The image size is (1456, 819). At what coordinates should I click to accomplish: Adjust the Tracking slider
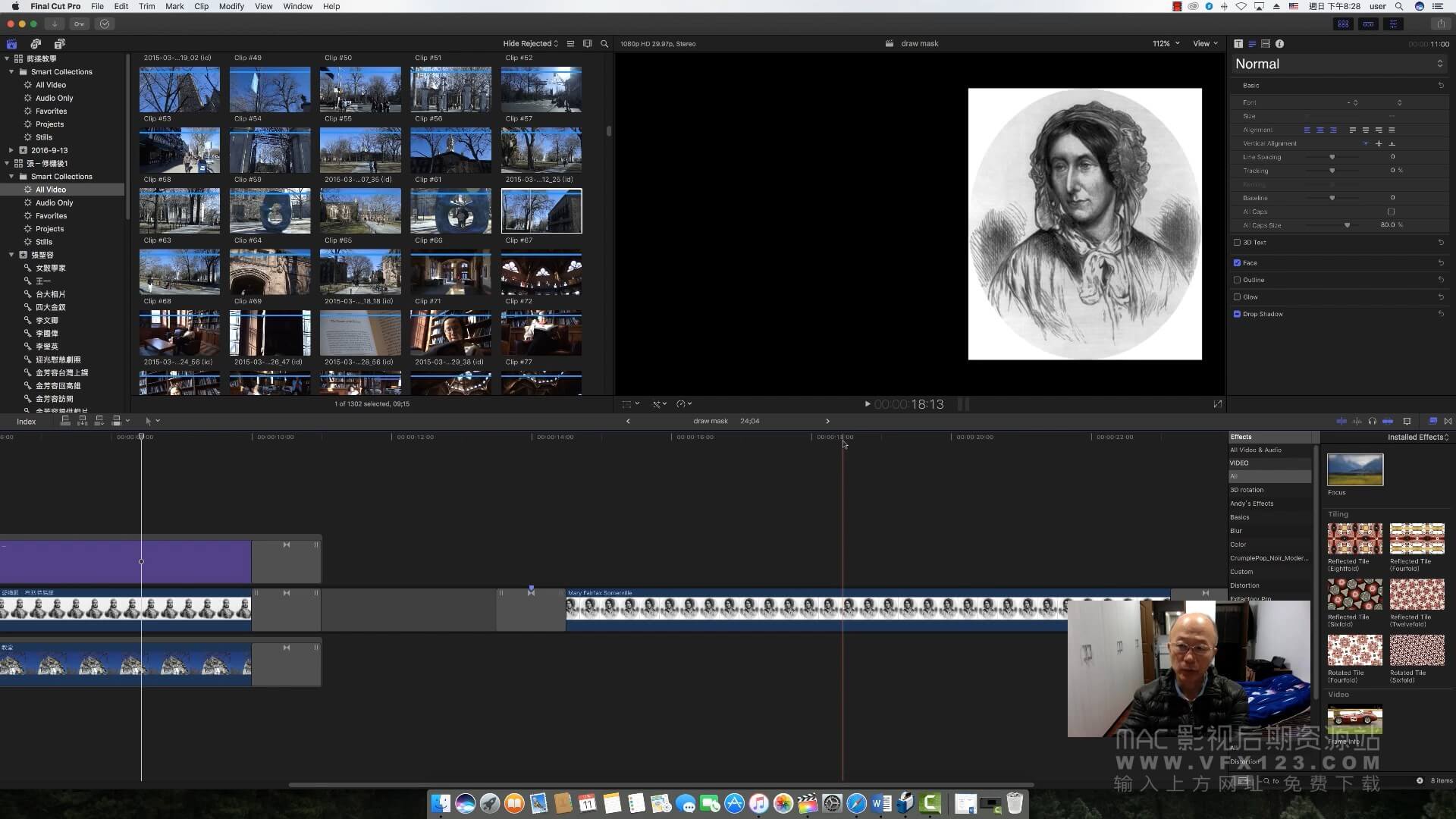[1332, 171]
